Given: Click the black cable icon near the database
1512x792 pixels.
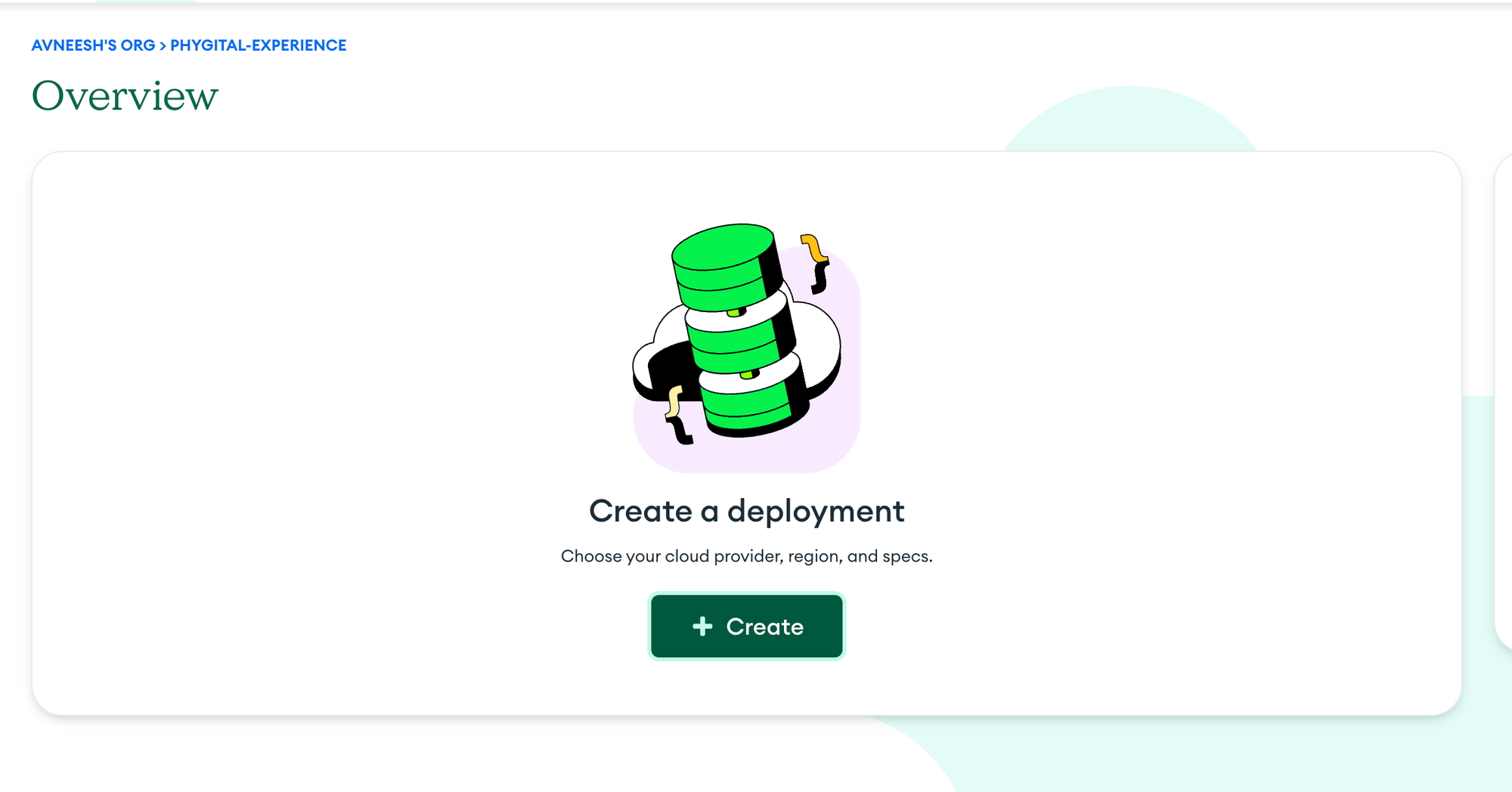Looking at the screenshot, I should click(x=679, y=431).
